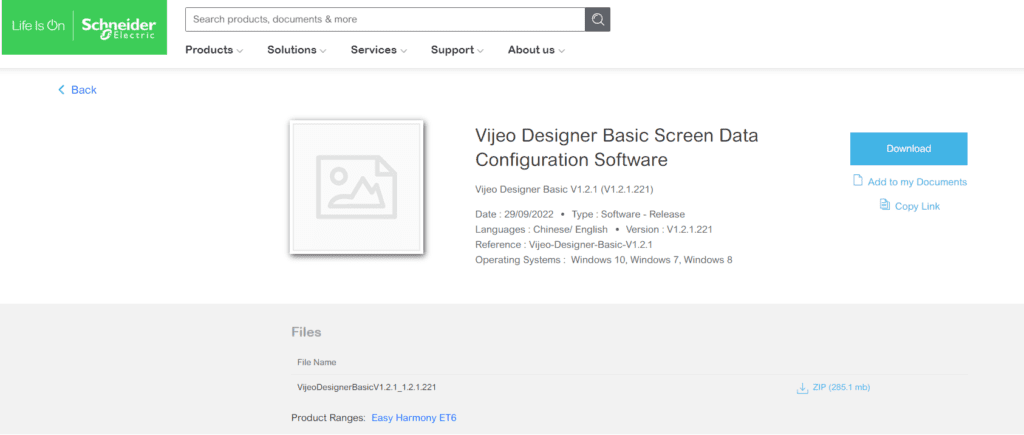Click the Back link text

click(84, 90)
